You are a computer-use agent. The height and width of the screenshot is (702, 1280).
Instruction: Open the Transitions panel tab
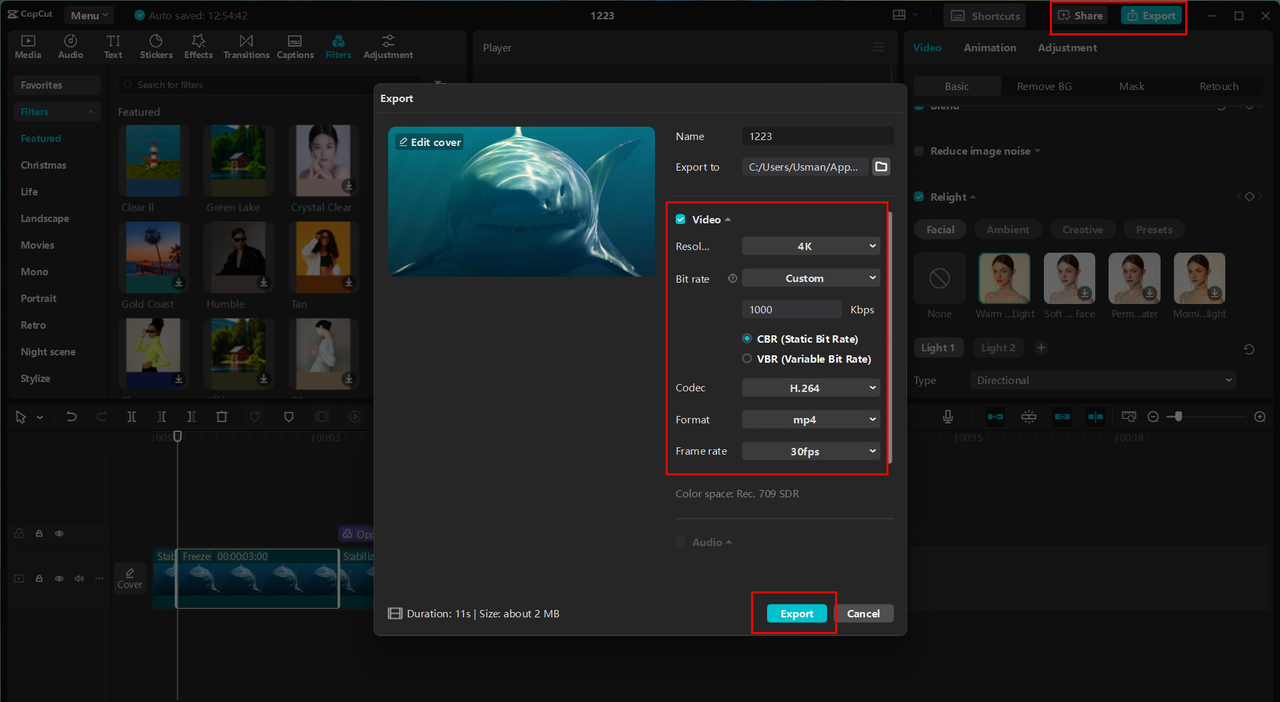point(246,46)
